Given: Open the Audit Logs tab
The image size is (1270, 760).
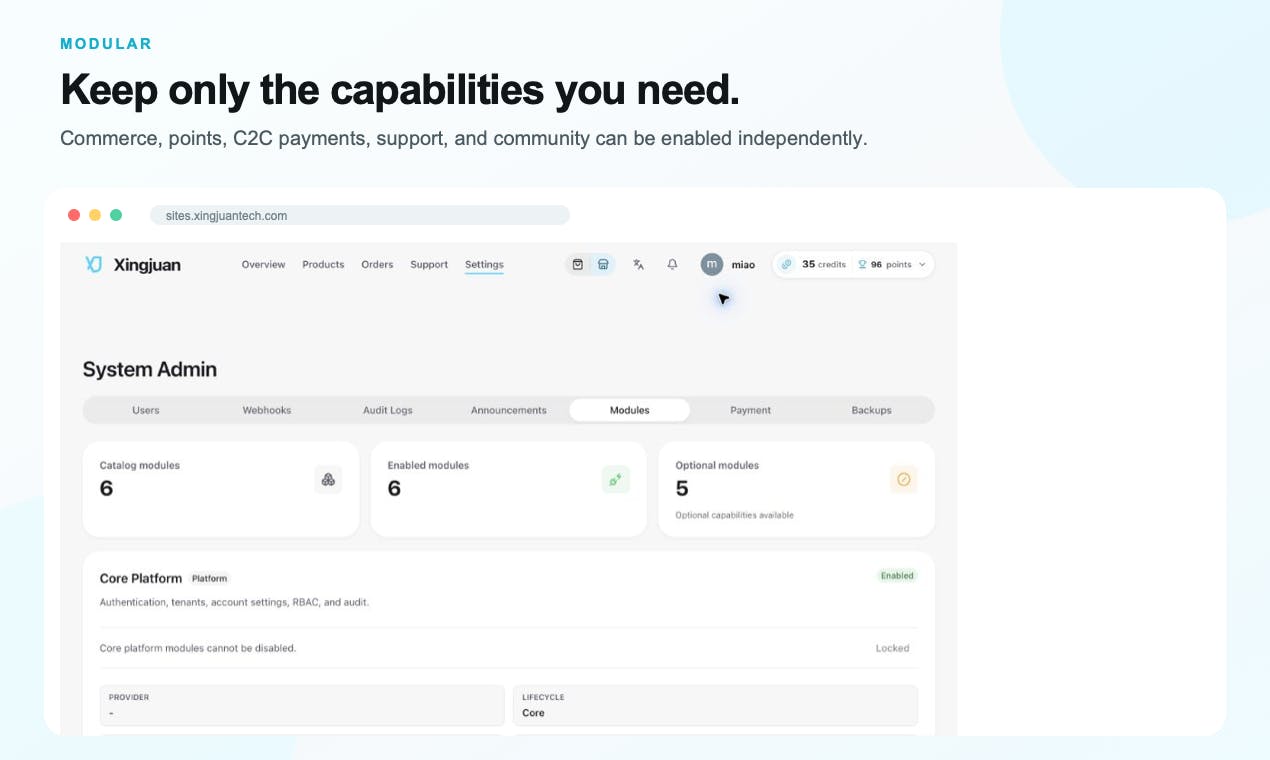Looking at the screenshot, I should point(388,410).
